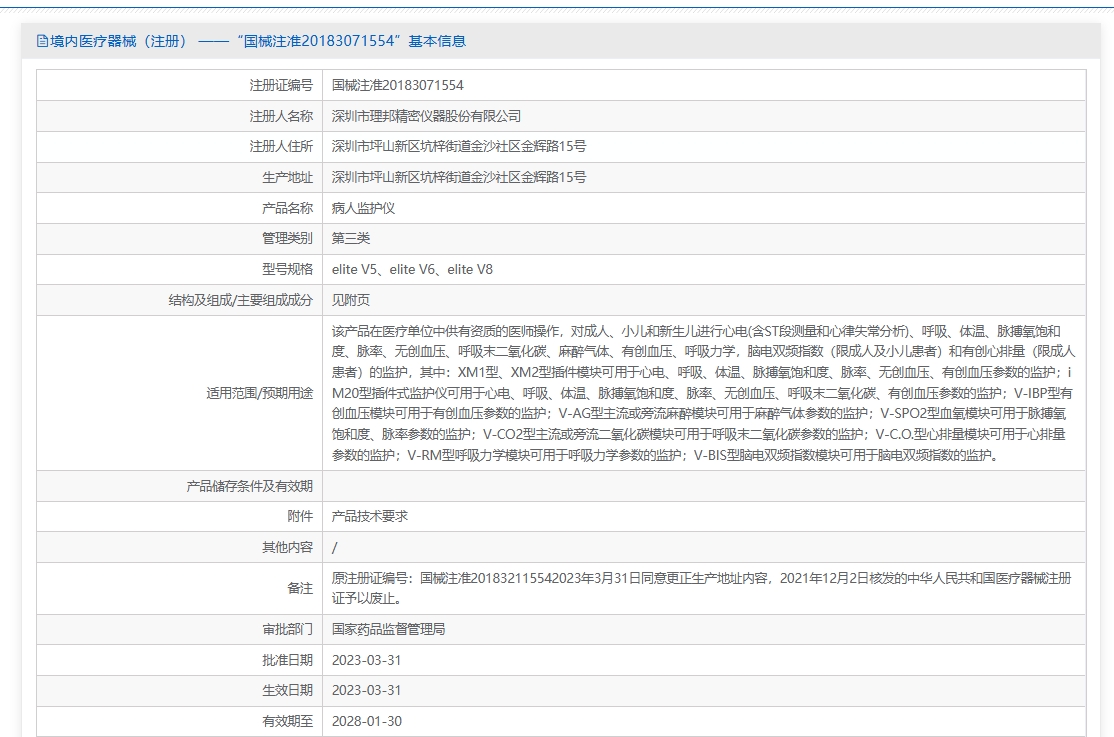Select the slash value in 其他内容 row
The width and height of the screenshot is (1114, 737).
coord(335,547)
